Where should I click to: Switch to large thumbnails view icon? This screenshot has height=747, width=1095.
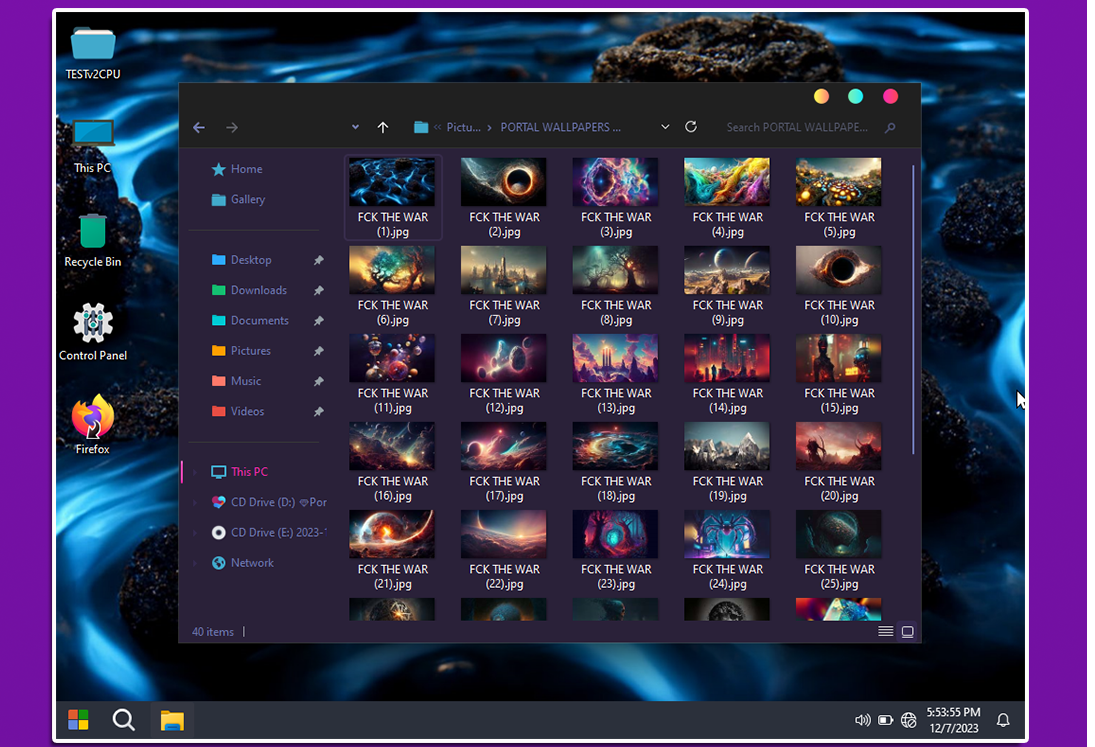coord(907,632)
